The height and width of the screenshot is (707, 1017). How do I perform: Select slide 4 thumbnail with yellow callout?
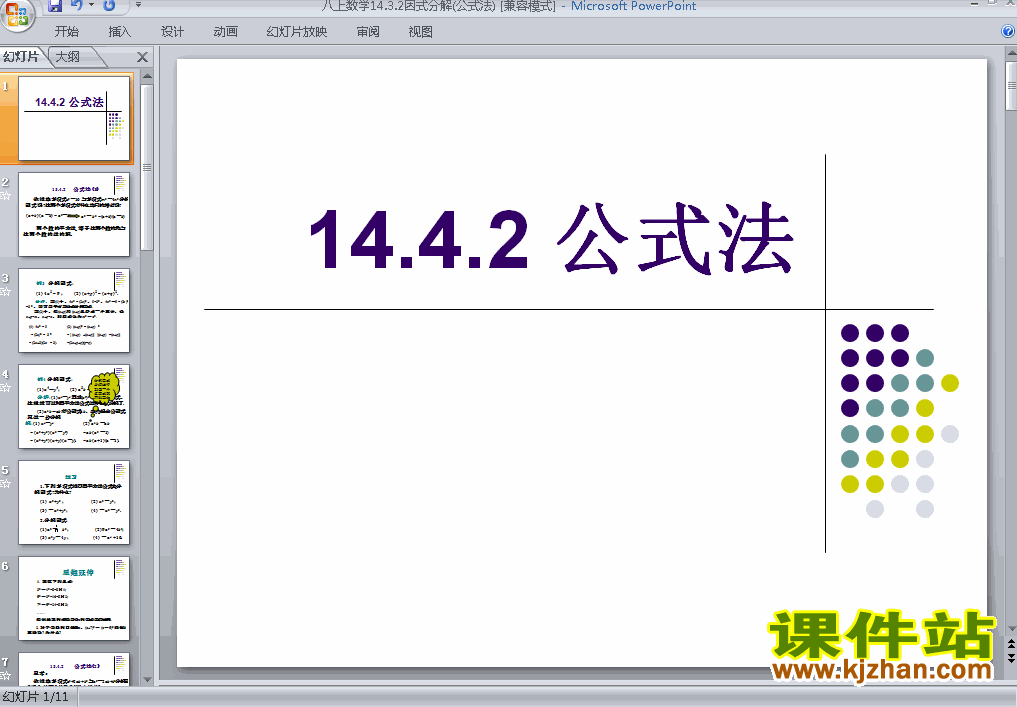(x=74, y=406)
